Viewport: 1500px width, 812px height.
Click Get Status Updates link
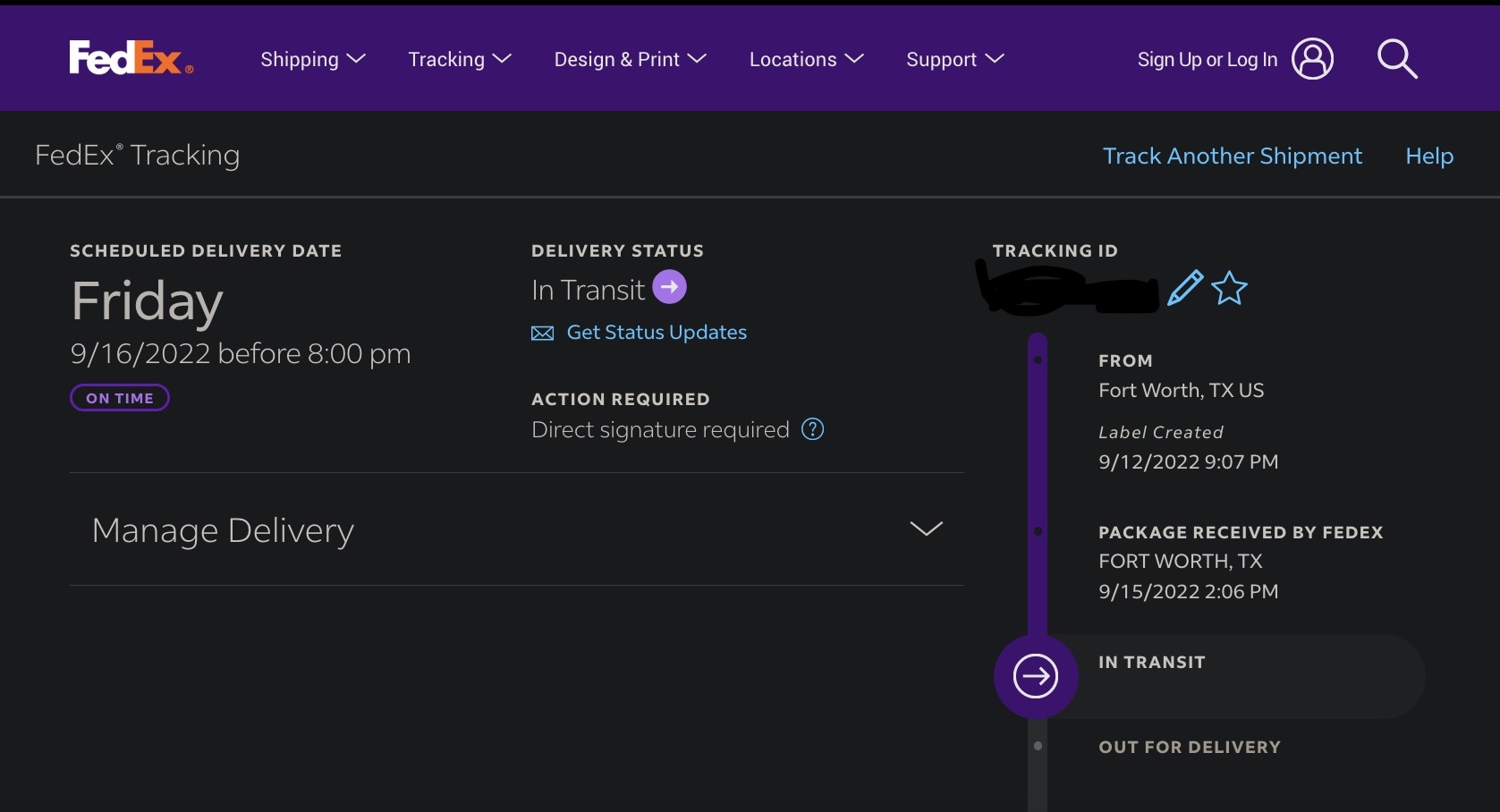coord(657,333)
